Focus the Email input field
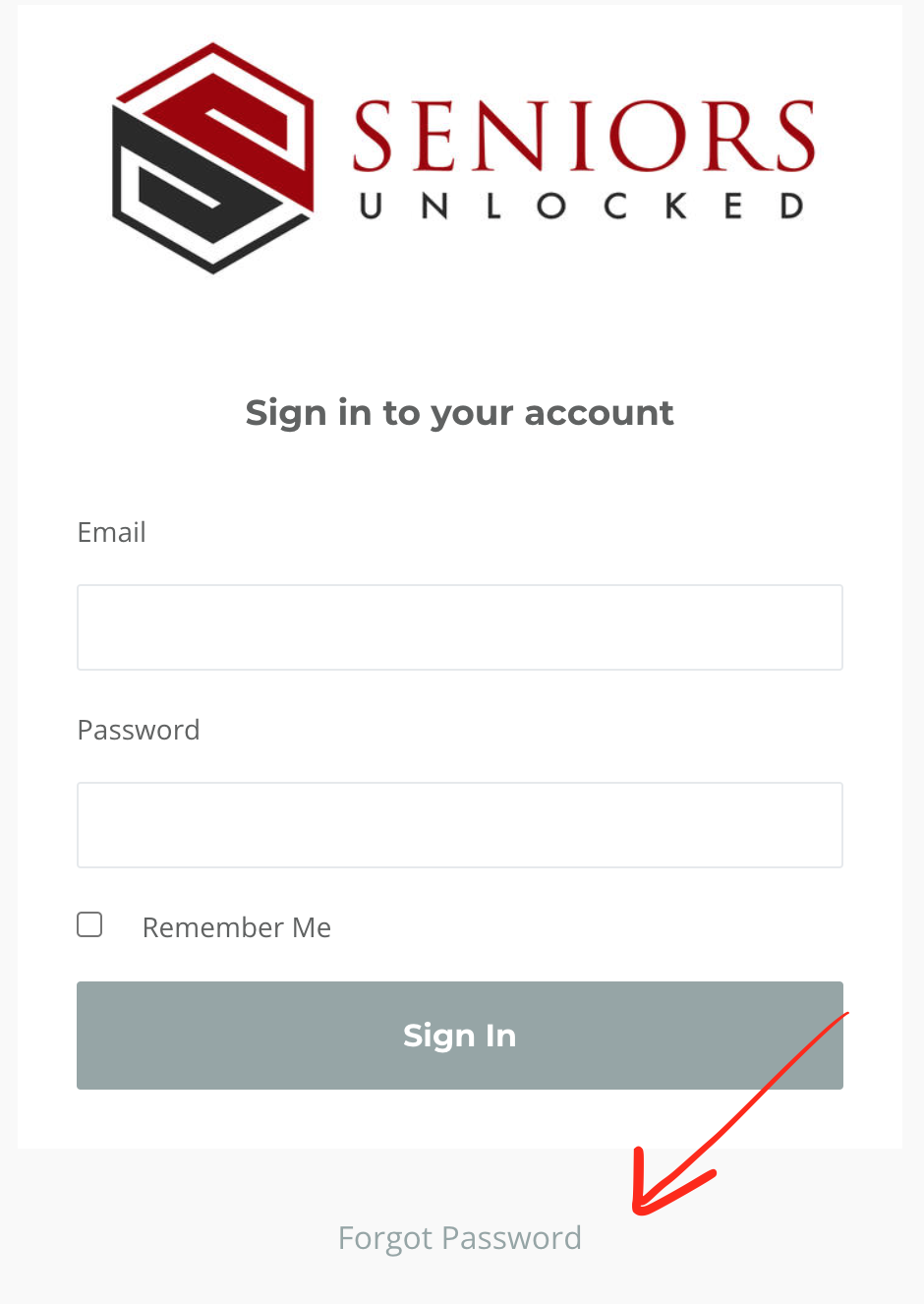 (x=460, y=627)
